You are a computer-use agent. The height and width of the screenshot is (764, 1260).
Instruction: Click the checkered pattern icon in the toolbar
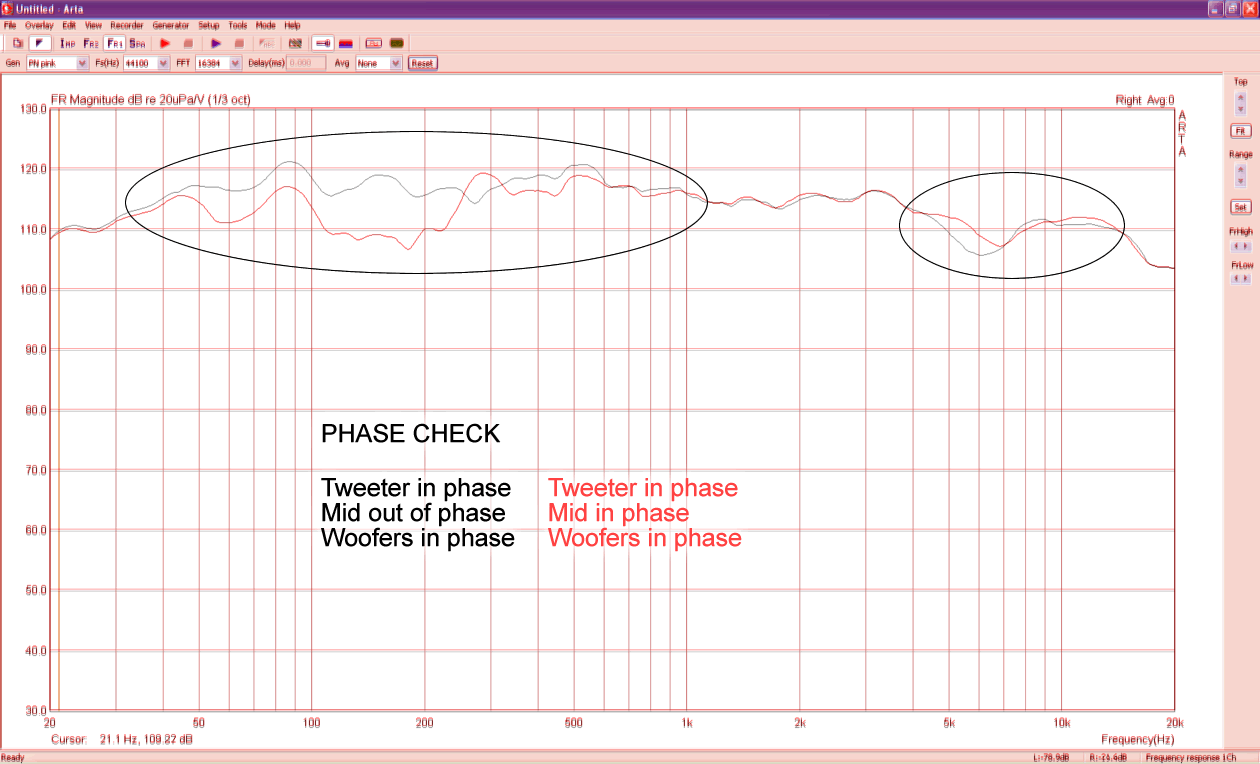click(295, 43)
